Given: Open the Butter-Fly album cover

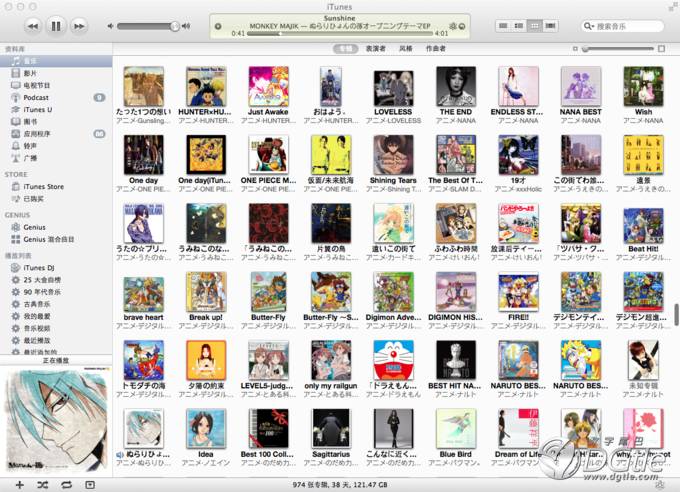Looking at the screenshot, I should pyautogui.click(x=268, y=292).
